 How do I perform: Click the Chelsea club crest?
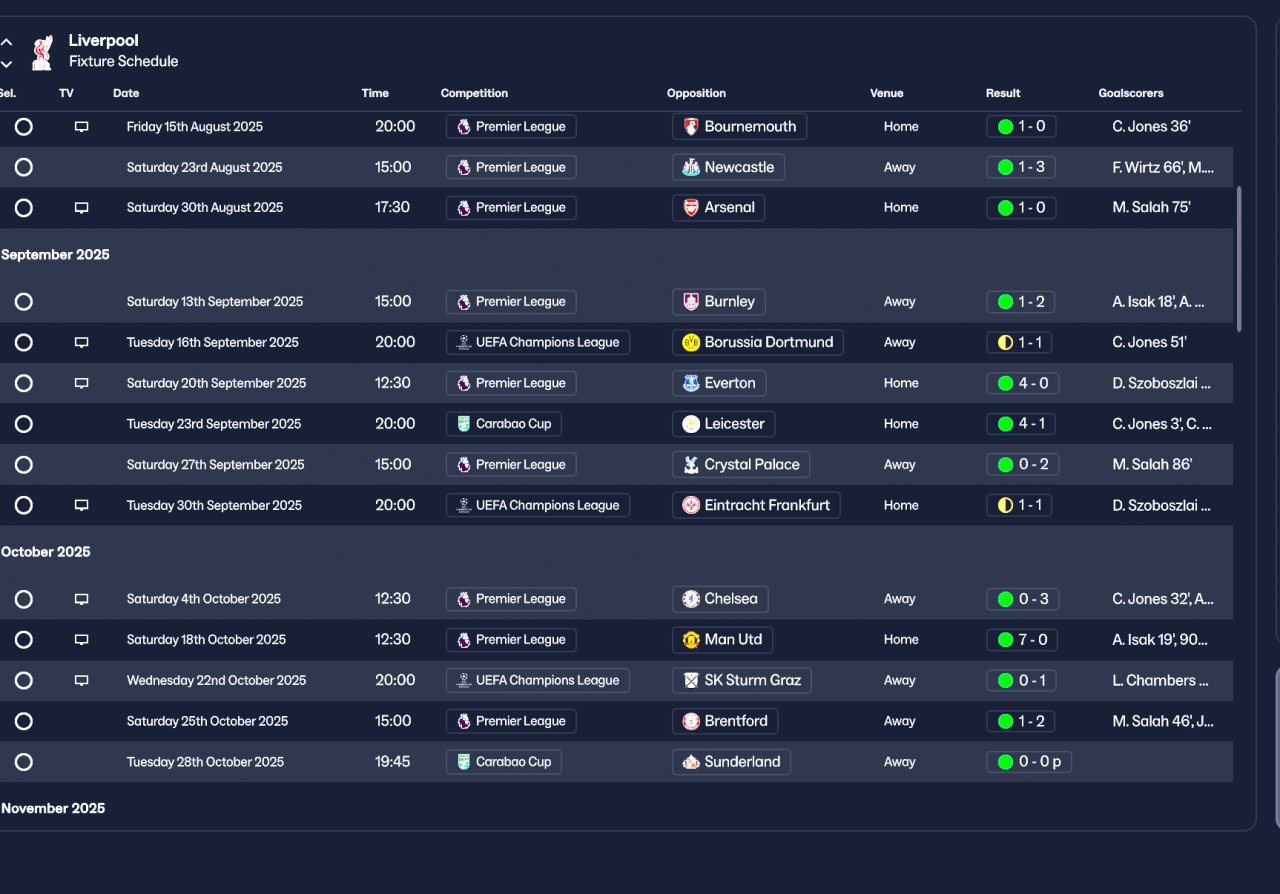coord(690,600)
